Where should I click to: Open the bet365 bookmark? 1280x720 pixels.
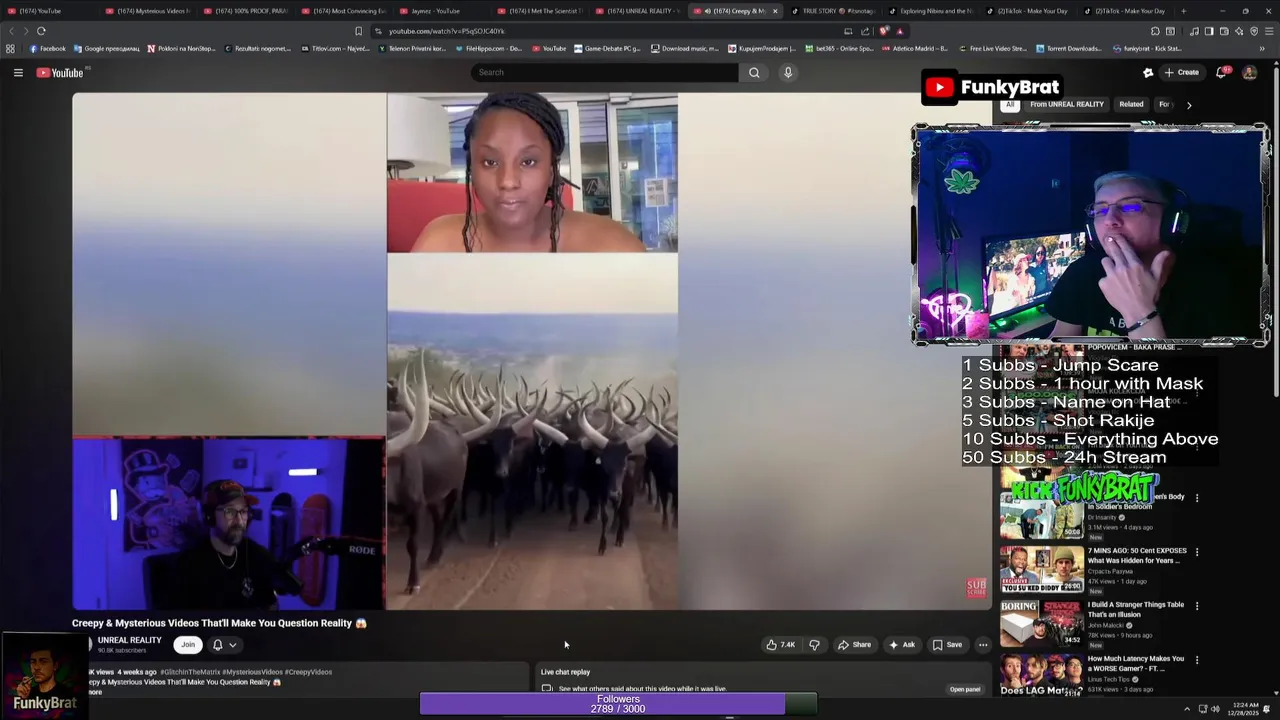(838, 48)
